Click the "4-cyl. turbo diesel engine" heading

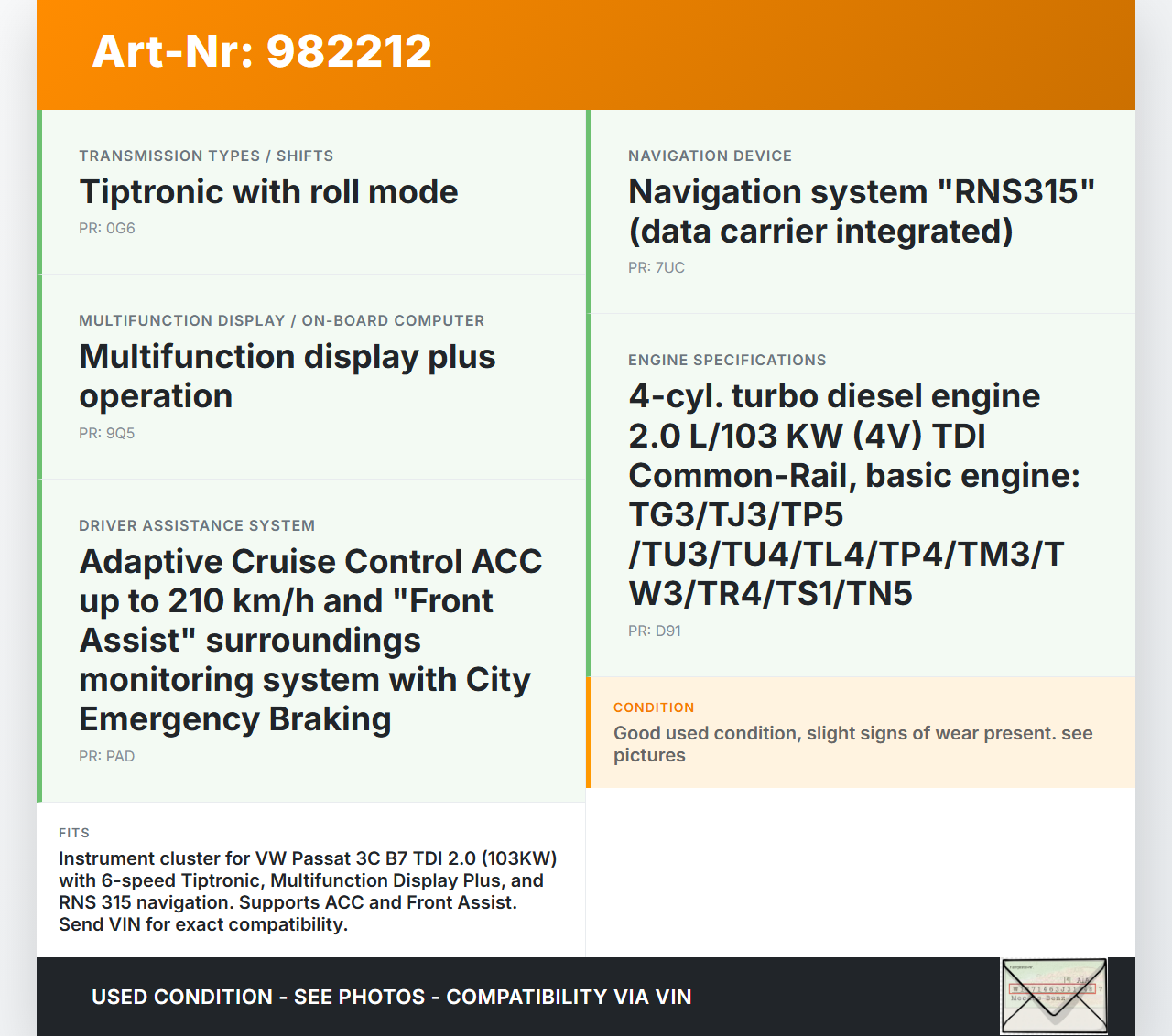click(854, 495)
